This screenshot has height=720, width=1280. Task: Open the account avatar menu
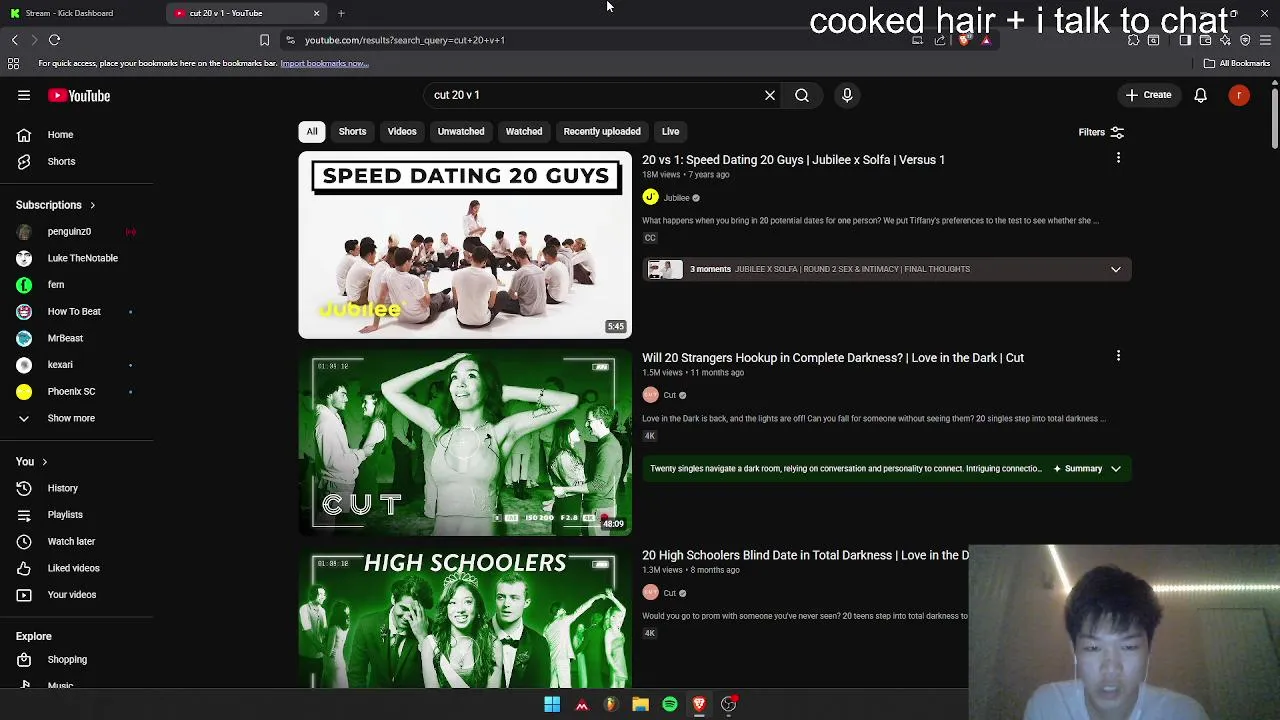tap(1239, 96)
